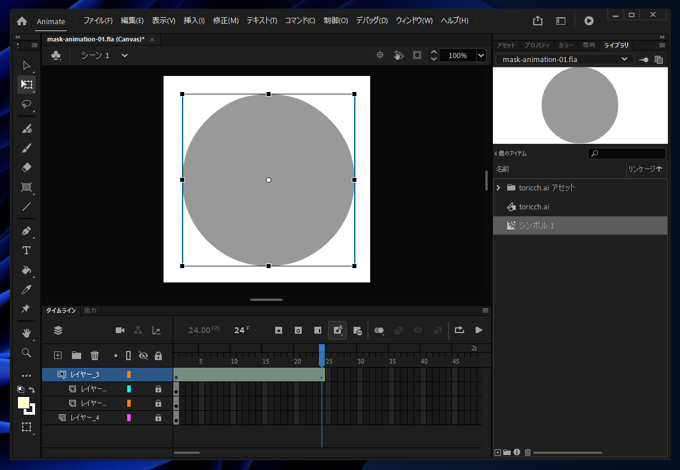680x470 pixels.
Task: Select the Zoom magnifier tool
Action: pos(27,353)
